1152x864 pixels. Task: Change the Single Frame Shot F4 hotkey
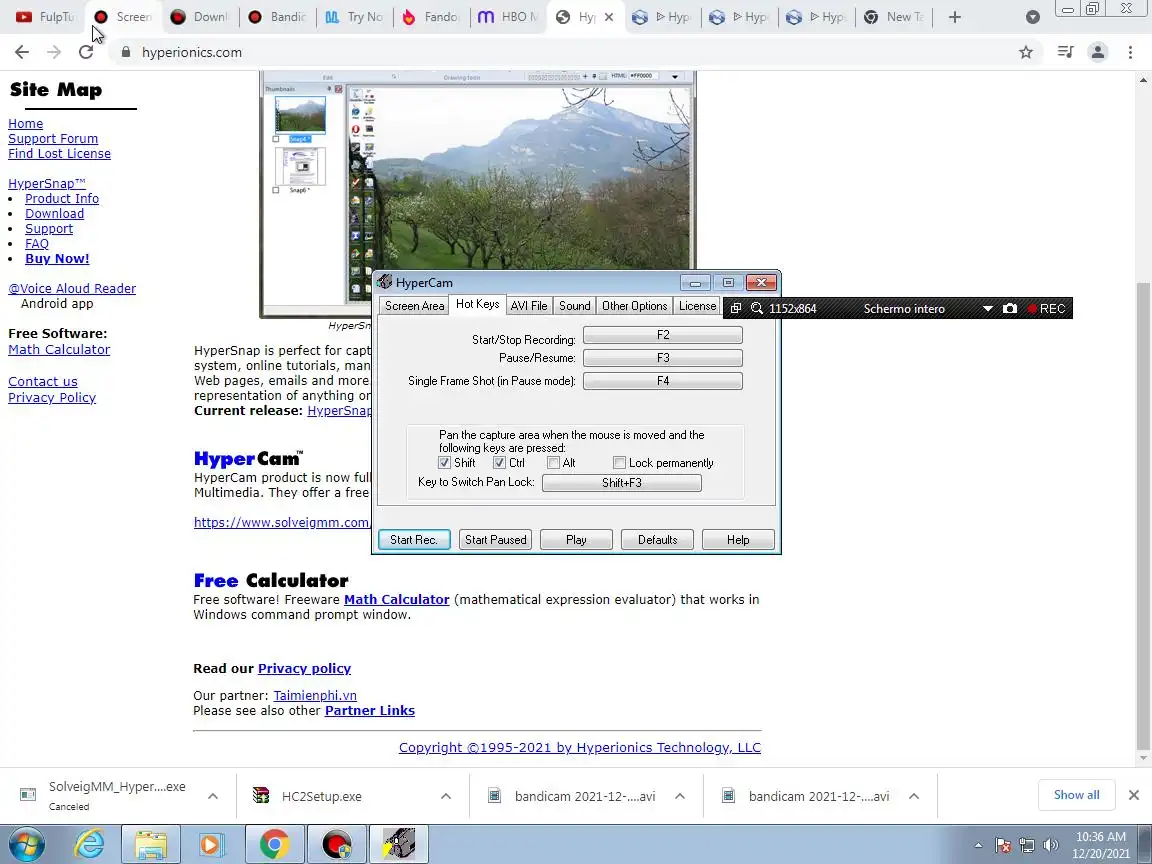click(663, 381)
